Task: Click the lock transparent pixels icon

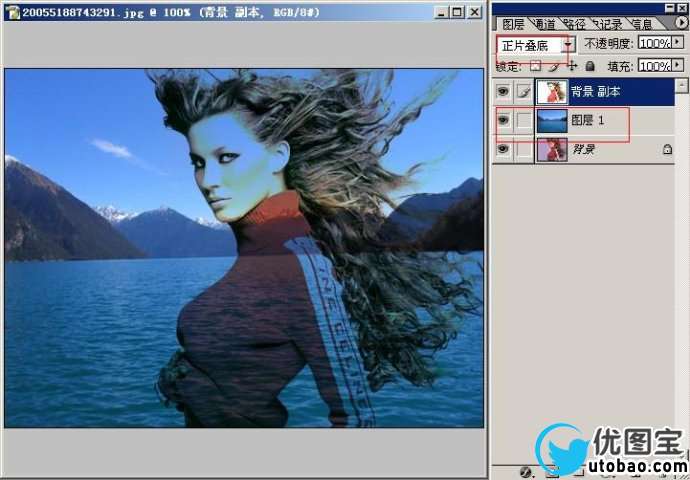Action: pyautogui.click(x=535, y=66)
